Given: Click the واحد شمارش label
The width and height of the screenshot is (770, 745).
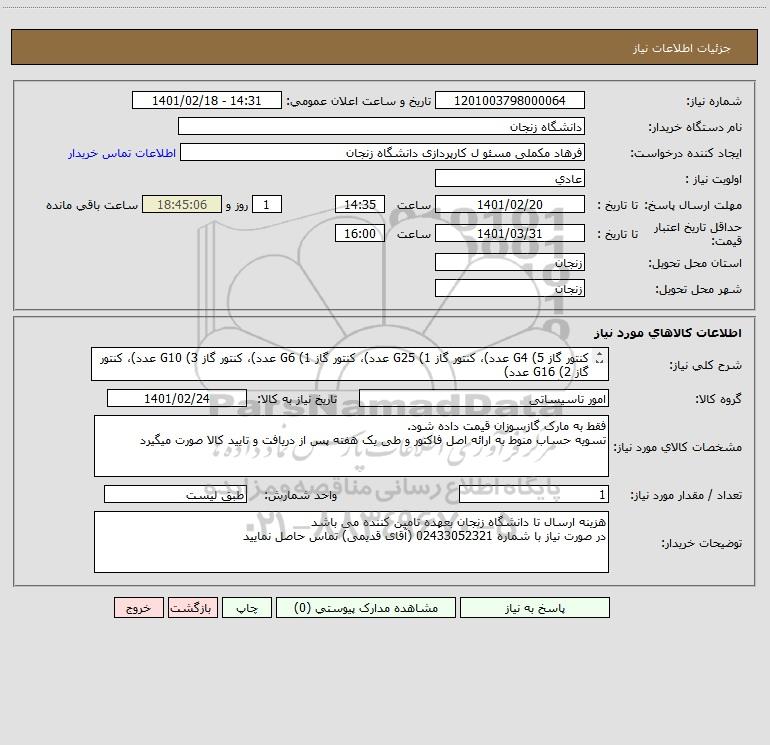Looking at the screenshot, I should (301, 496).
